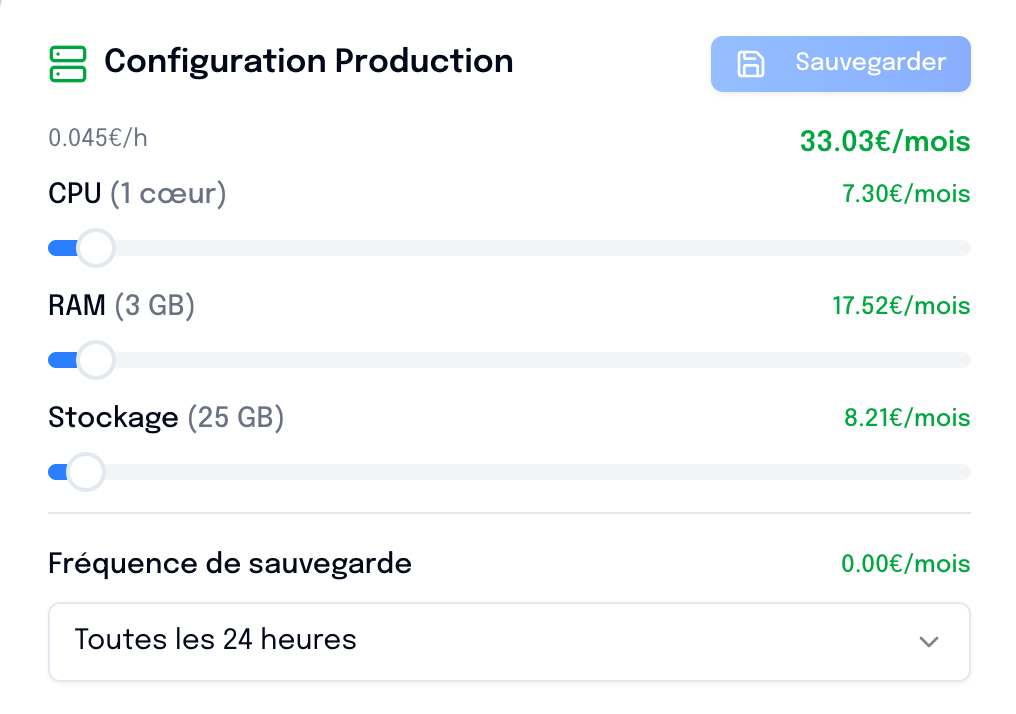This screenshot has width=1016, height=714.
Task: Click the 'Configuration Production' heading
Action: coord(308,62)
